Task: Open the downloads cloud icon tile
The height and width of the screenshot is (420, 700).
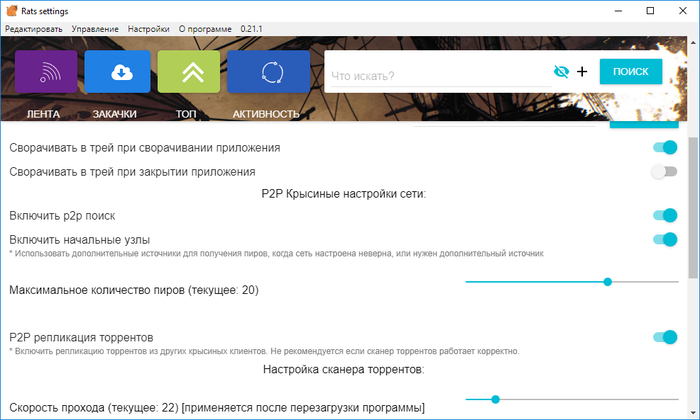Action: [117, 72]
